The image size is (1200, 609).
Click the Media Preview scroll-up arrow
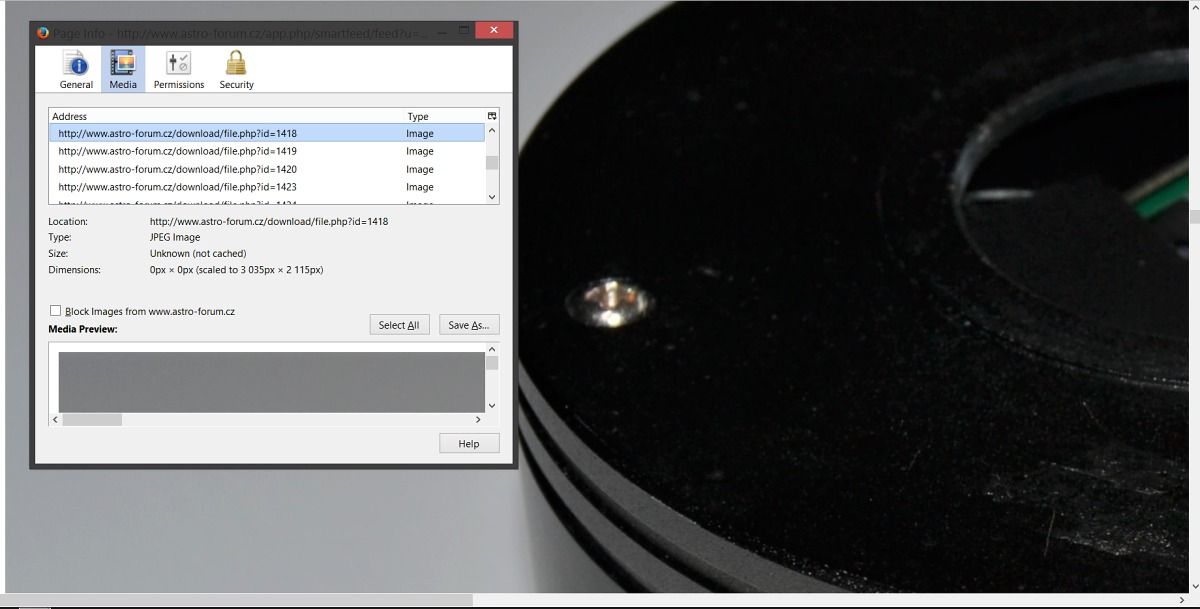(491, 349)
